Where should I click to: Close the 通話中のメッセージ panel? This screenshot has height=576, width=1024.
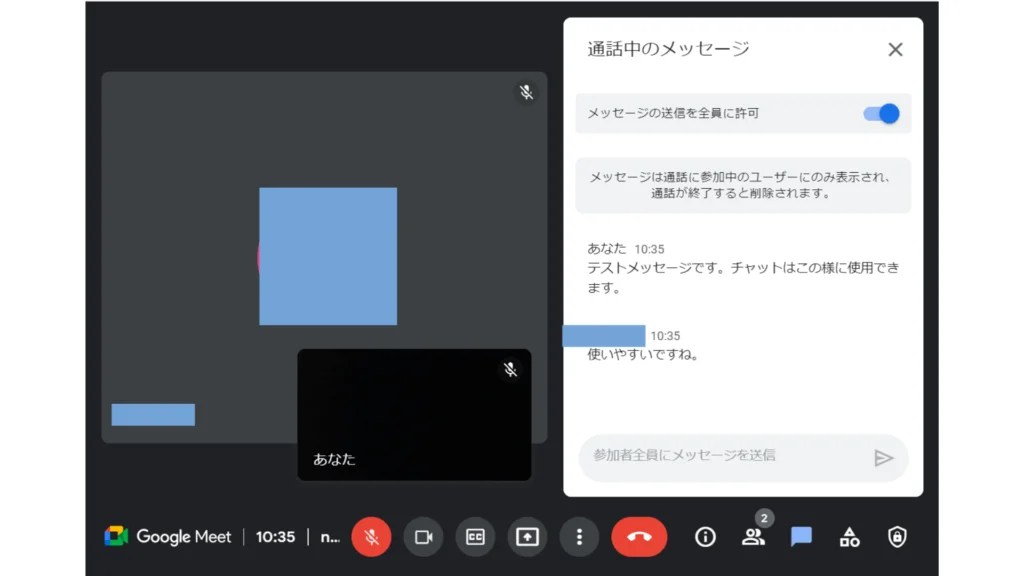tap(895, 49)
